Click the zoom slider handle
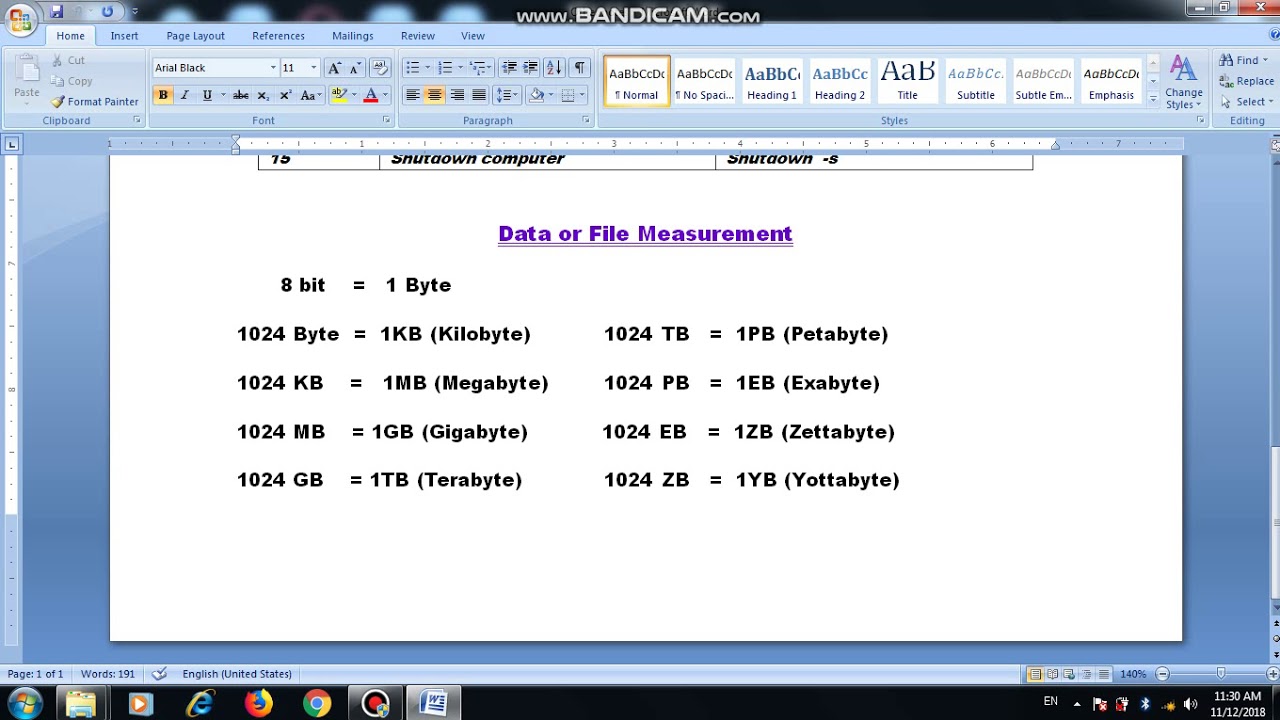Image resolution: width=1280 pixels, height=720 pixels. pyautogui.click(x=1220, y=674)
